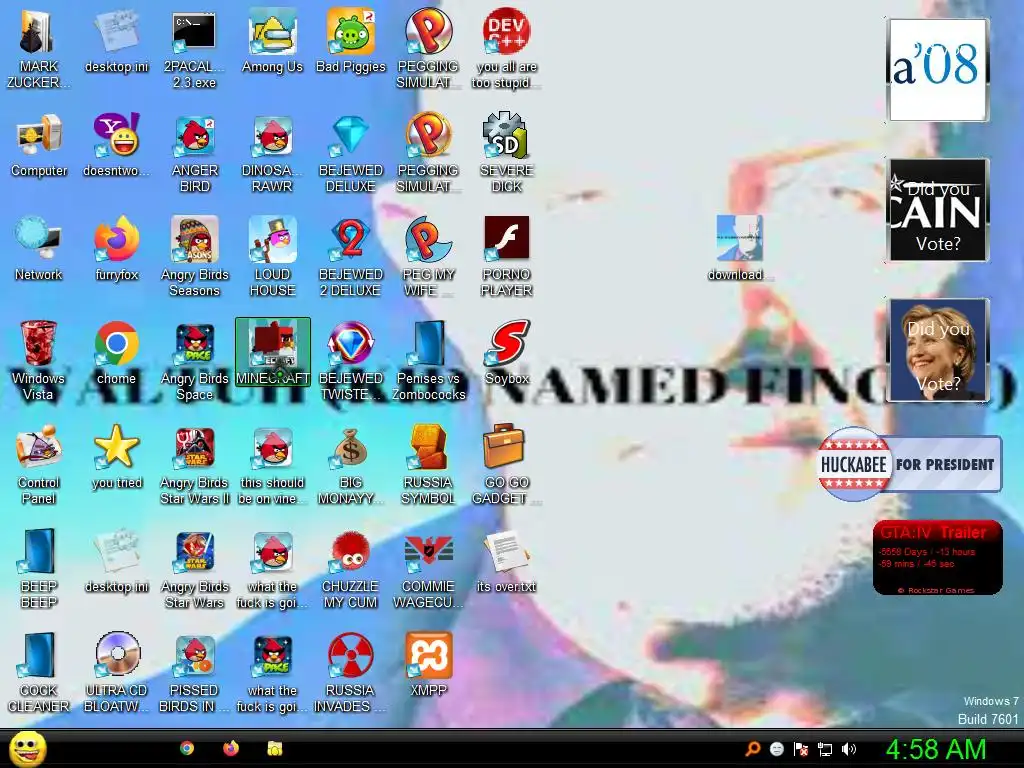Viewport: 1024px width, 768px height.
Task: Launch the XMPP shortcut
Action: 428,665
